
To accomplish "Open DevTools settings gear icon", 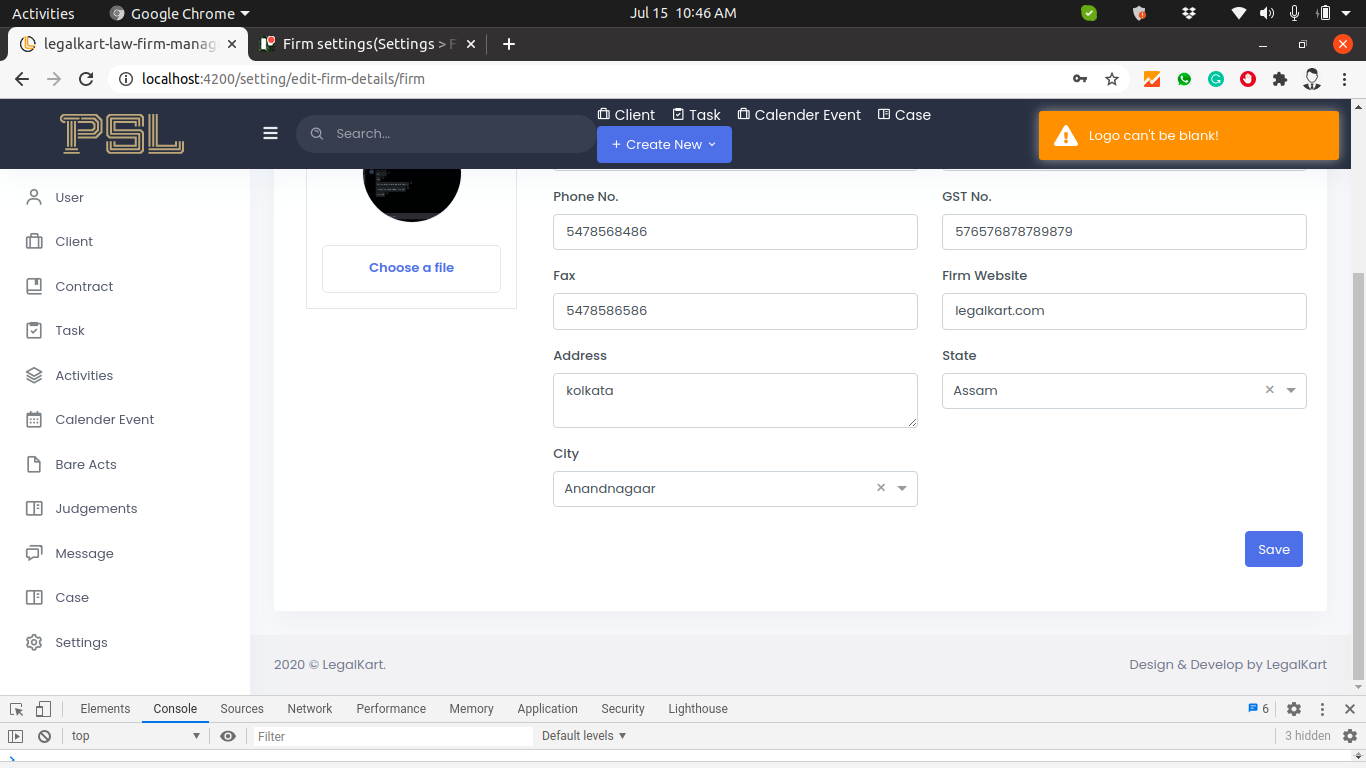I will tap(1294, 709).
